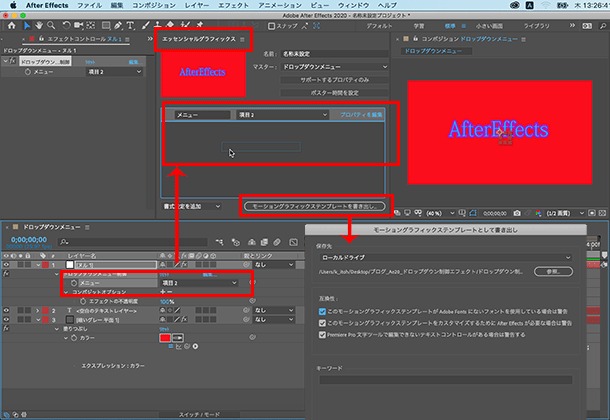Select the Rectangle shape tool
Viewport: 610px width, 420px height.
tap(106, 26)
